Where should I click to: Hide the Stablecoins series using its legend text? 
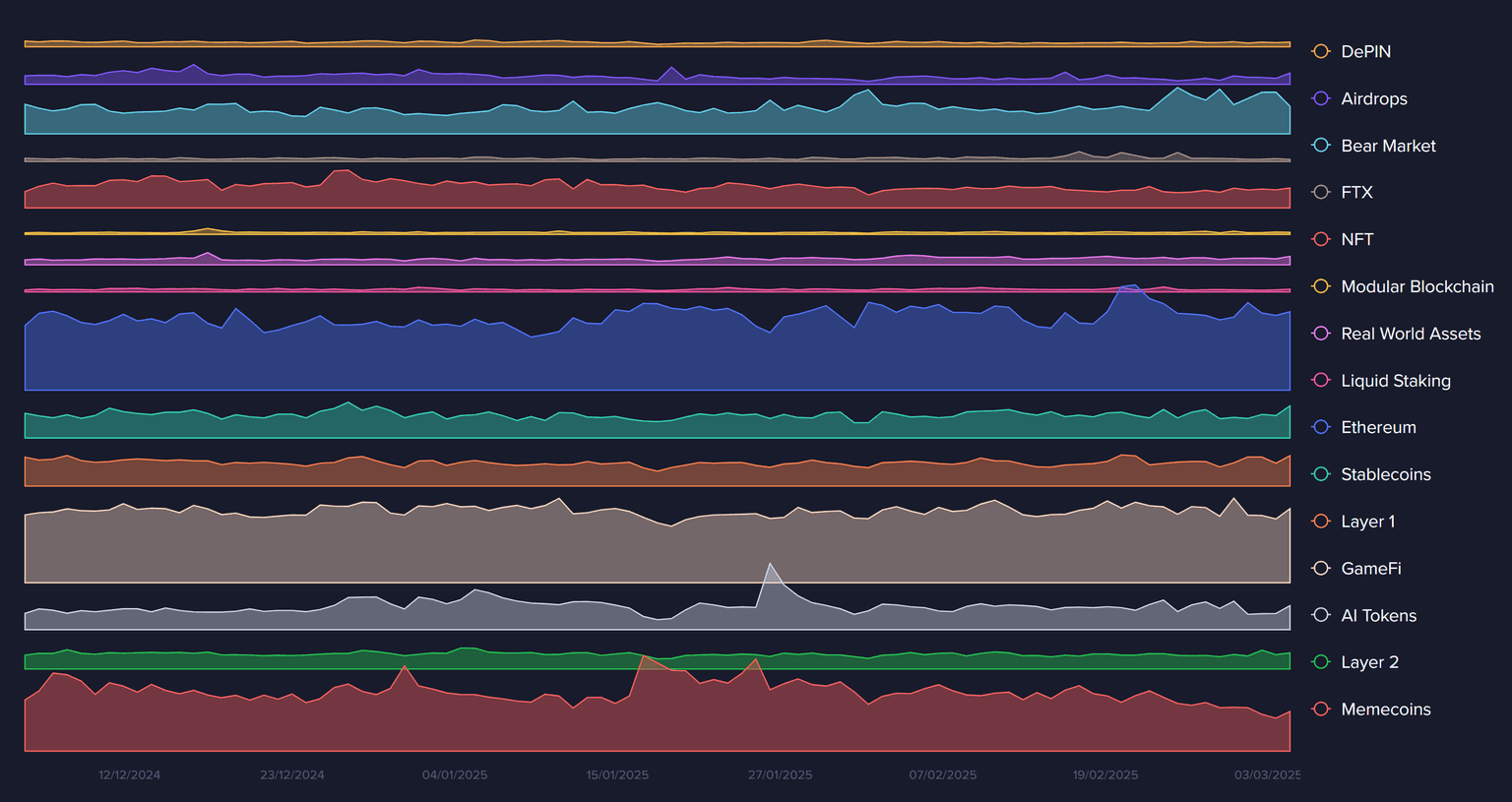(x=1385, y=474)
